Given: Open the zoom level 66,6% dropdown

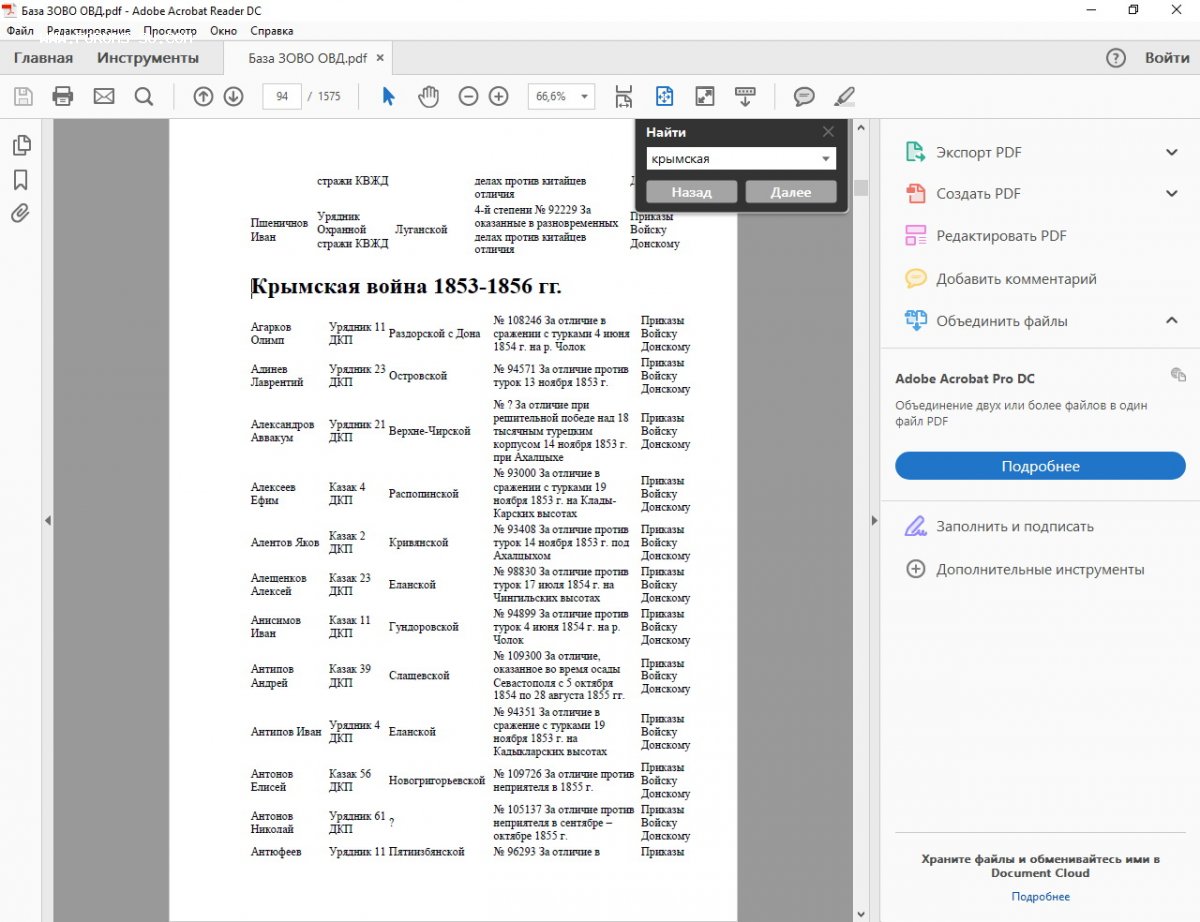Looking at the screenshot, I should coord(584,97).
